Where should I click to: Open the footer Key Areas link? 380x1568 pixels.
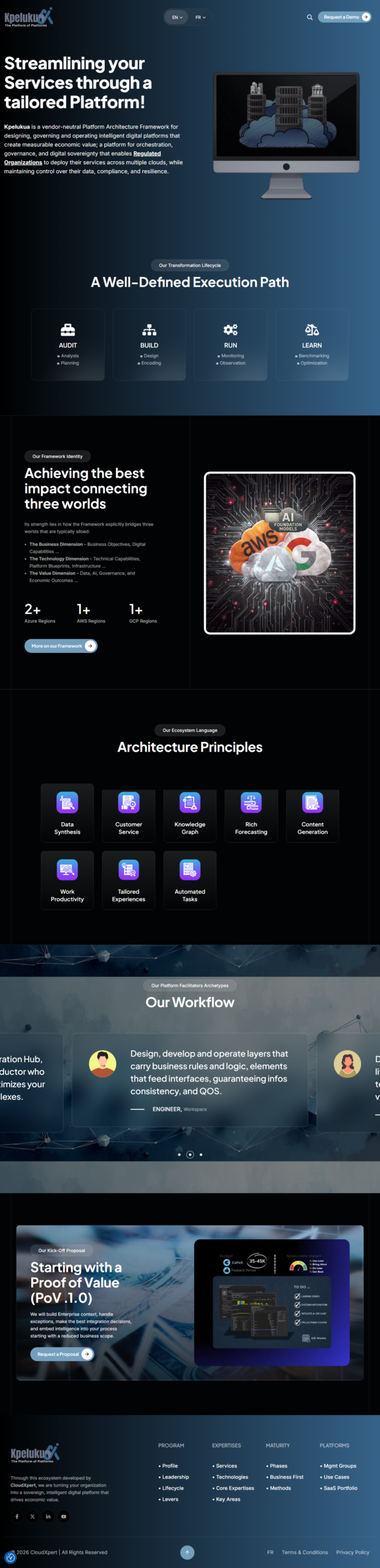pos(228,1499)
